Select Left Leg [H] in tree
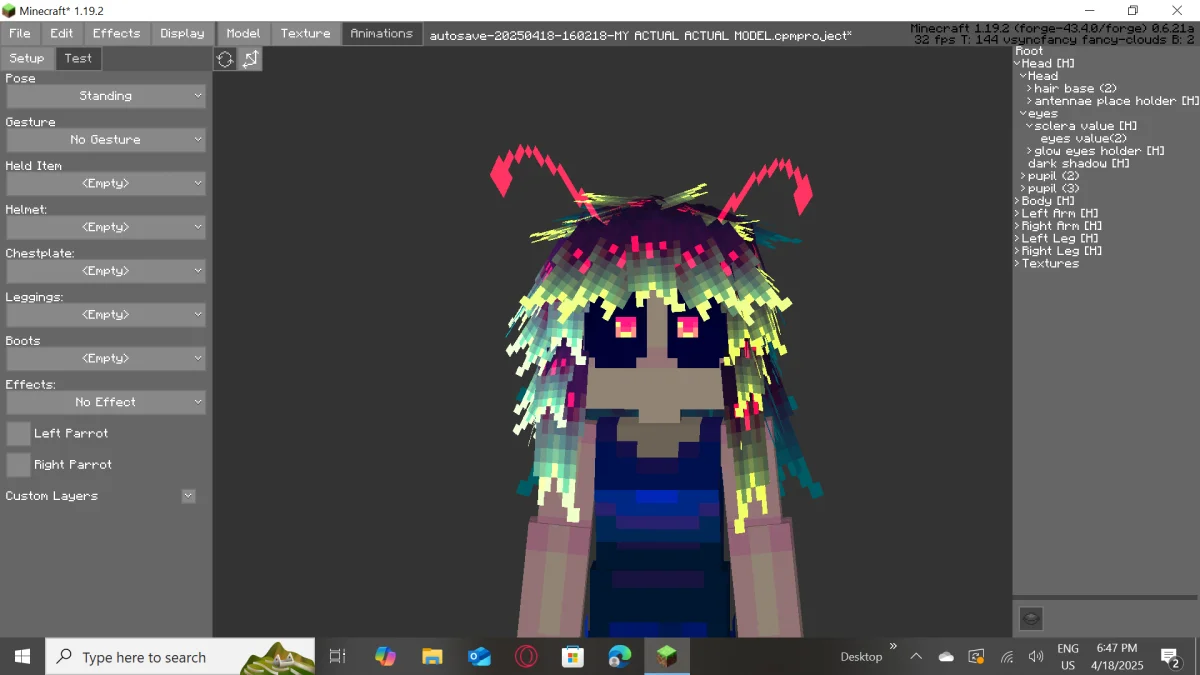The image size is (1200, 675). [x=1060, y=238]
